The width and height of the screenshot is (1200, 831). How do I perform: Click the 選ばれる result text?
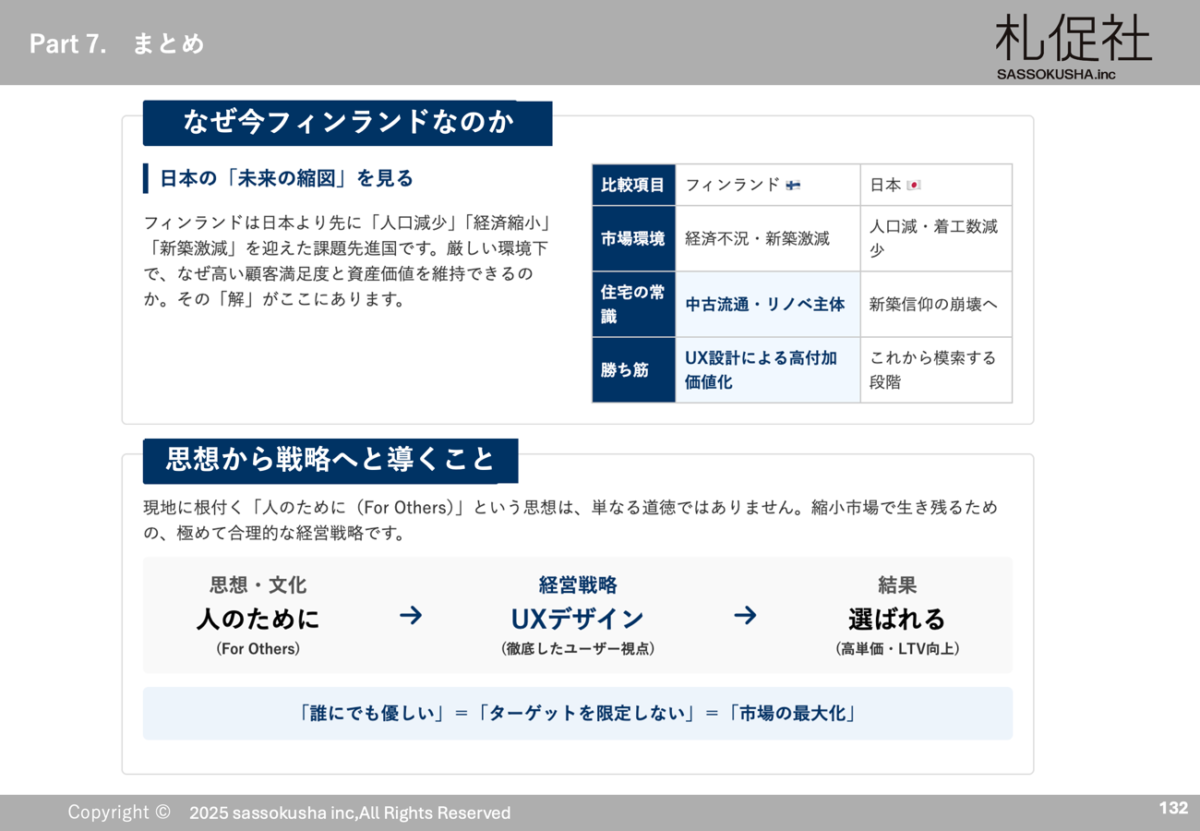[x=896, y=619]
